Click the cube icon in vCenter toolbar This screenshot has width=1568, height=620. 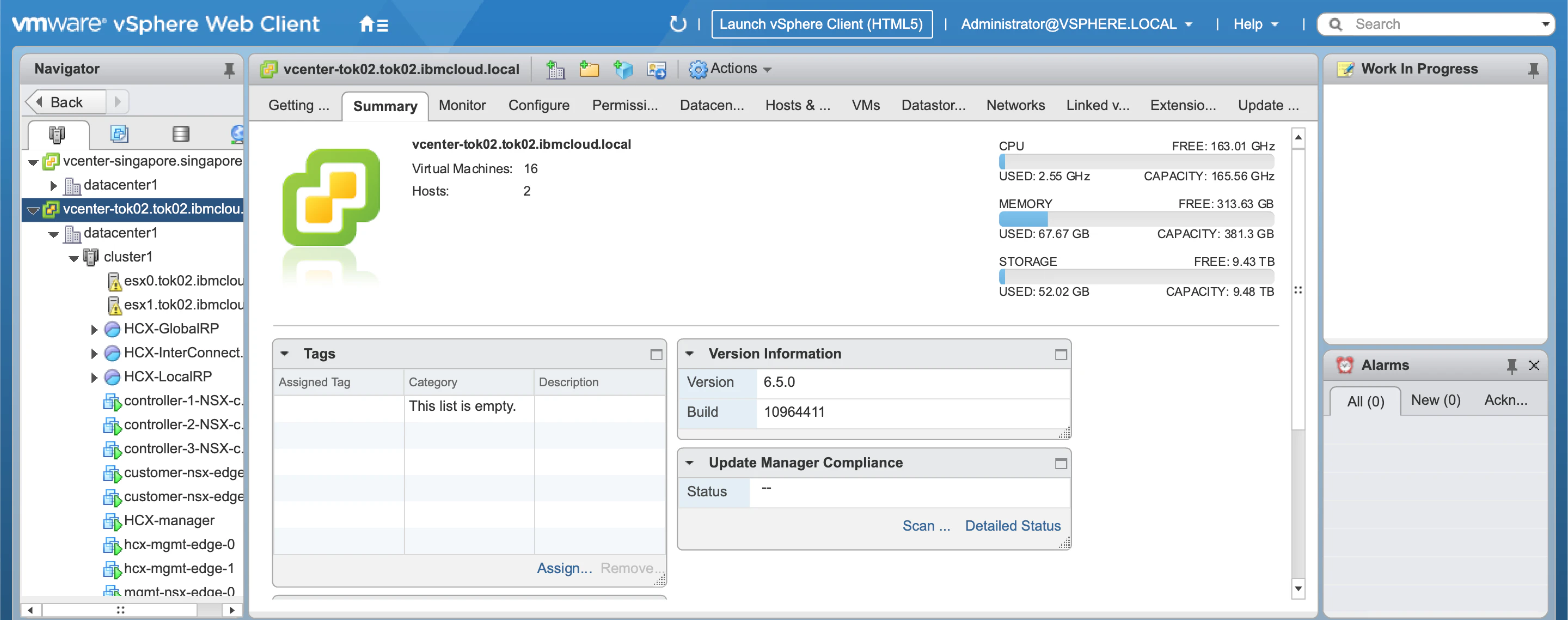click(x=623, y=69)
